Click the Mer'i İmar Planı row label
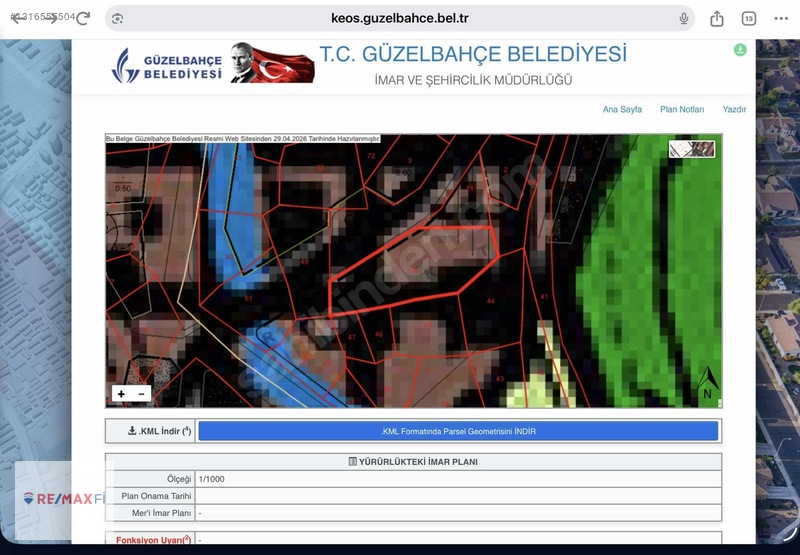This screenshot has height=555, width=800. [161, 513]
